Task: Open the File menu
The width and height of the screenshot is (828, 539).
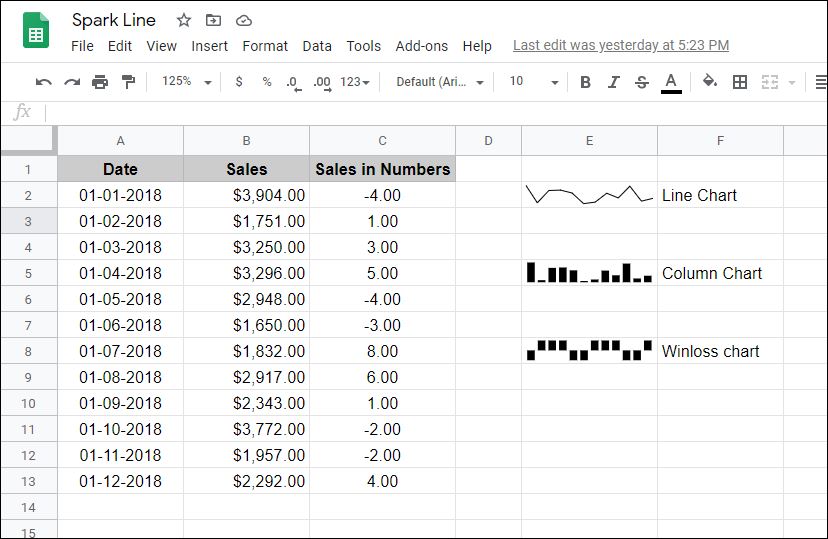Action: click(82, 46)
